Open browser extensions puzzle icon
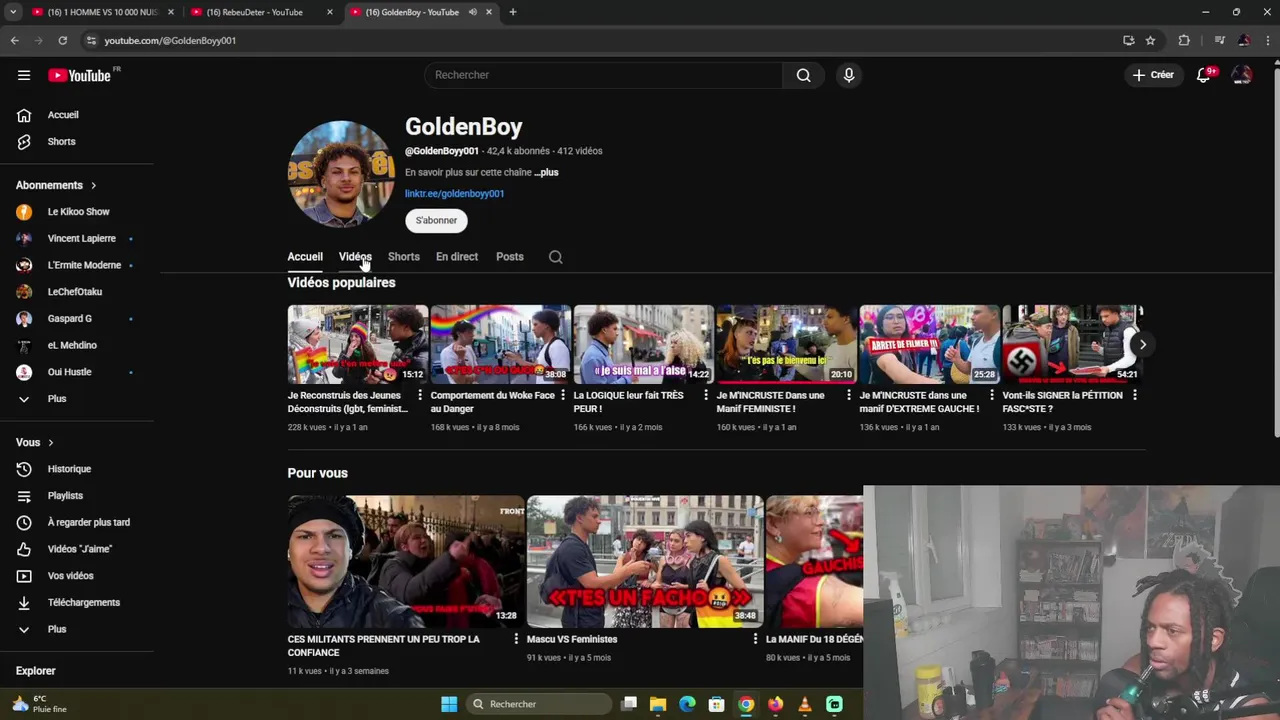 tap(1184, 40)
